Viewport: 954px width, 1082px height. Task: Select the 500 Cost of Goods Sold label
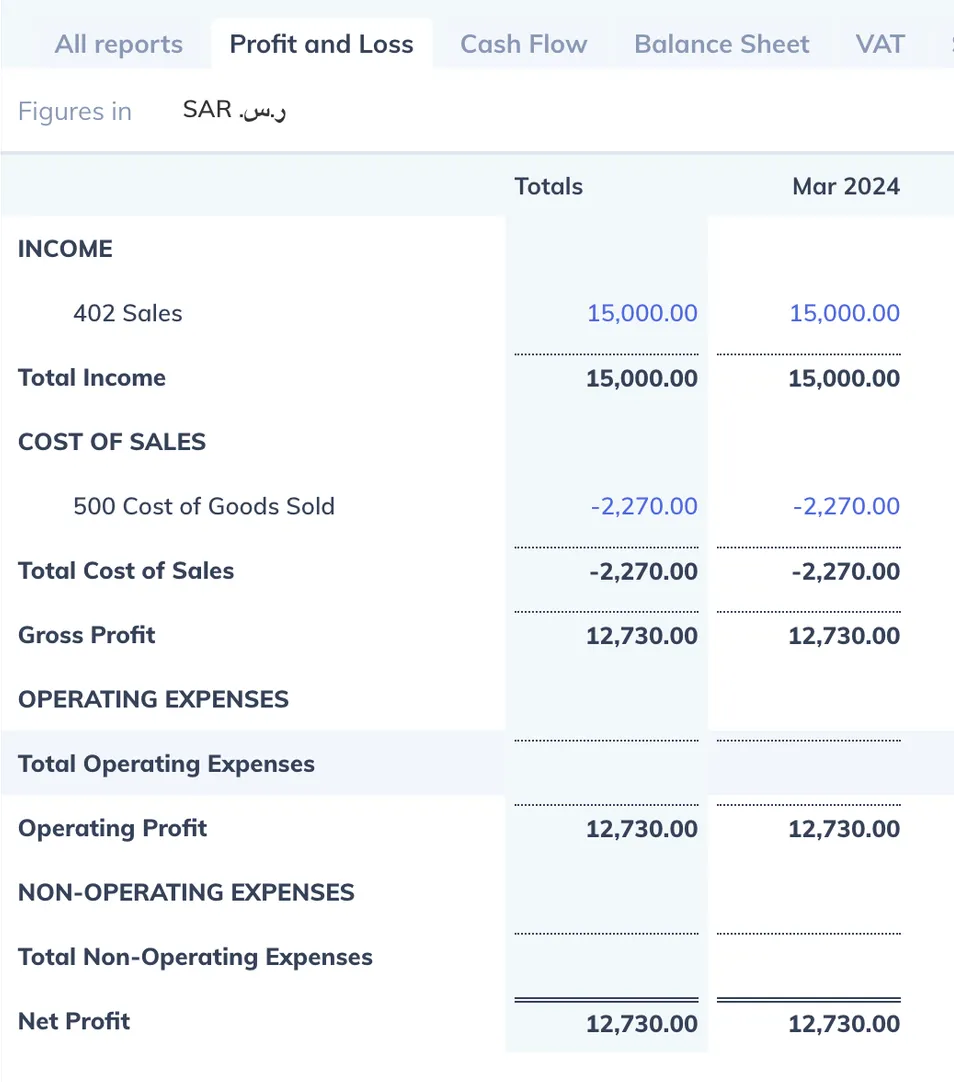tap(204, 507)
